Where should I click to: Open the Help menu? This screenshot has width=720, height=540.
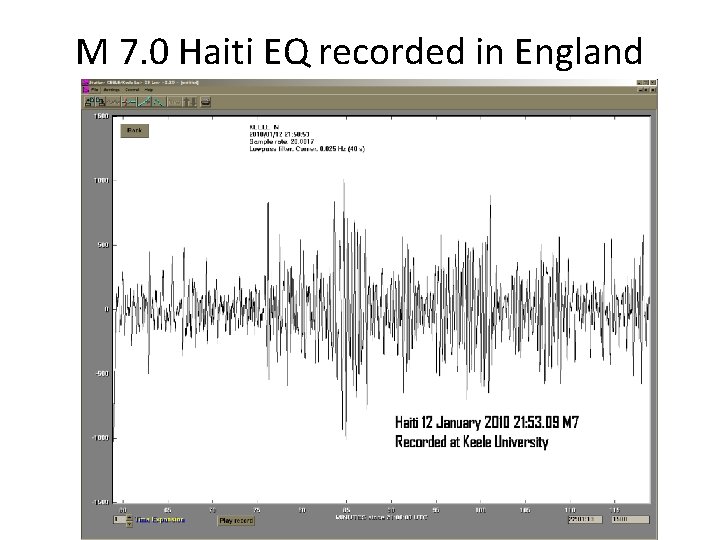tap(149, 90)
